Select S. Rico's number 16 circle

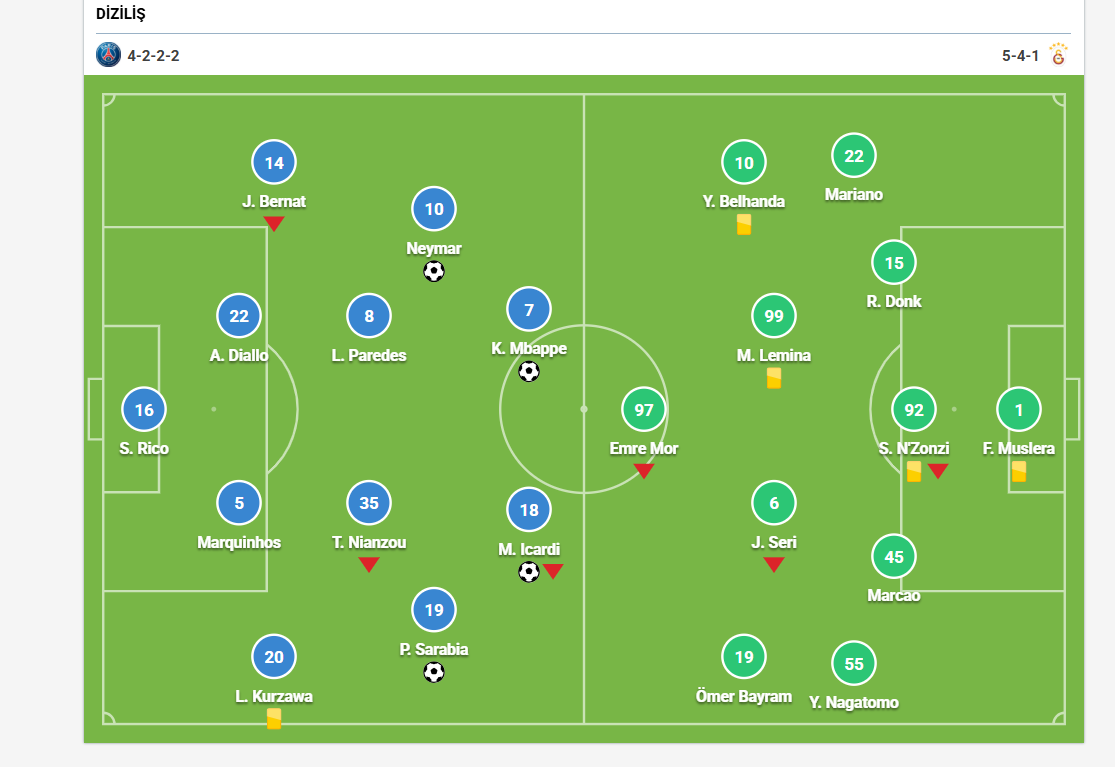click(x=144, y=409)
